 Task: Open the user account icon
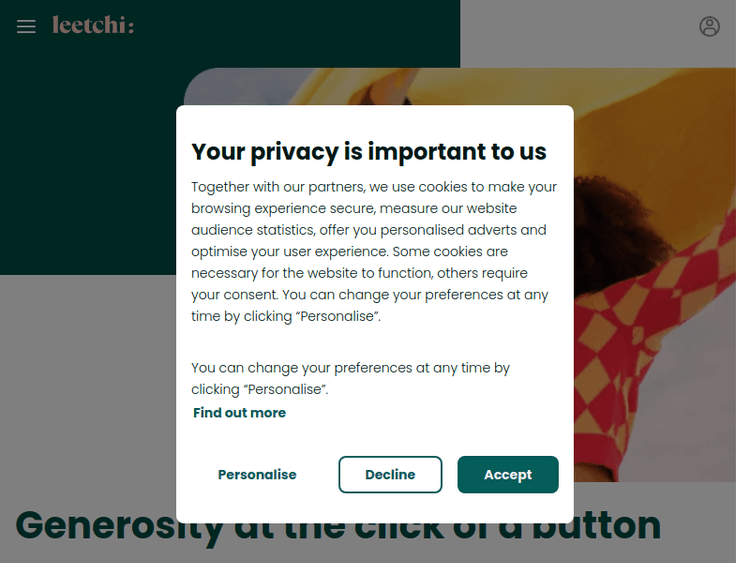pos(709,26)
